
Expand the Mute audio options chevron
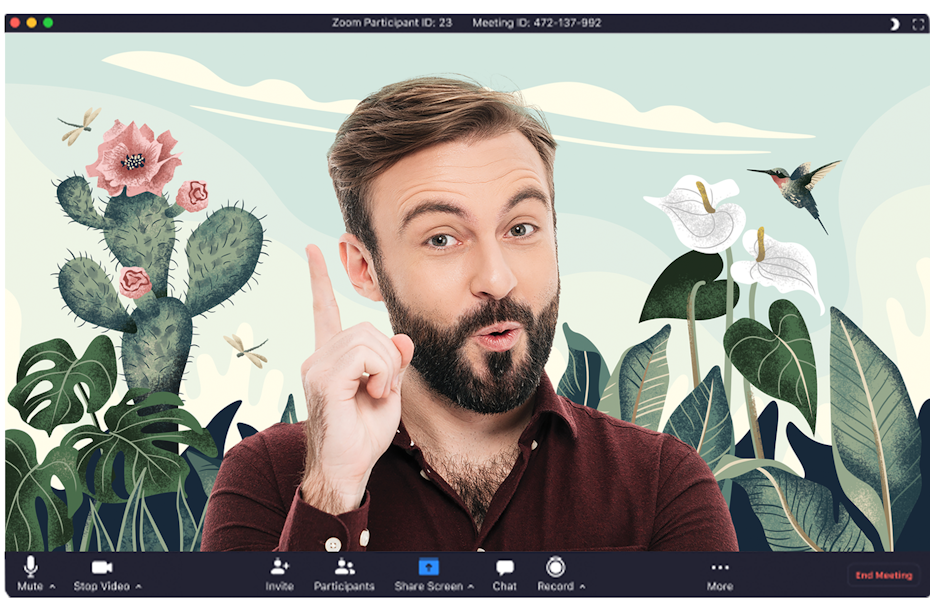[x=52, y=586]
